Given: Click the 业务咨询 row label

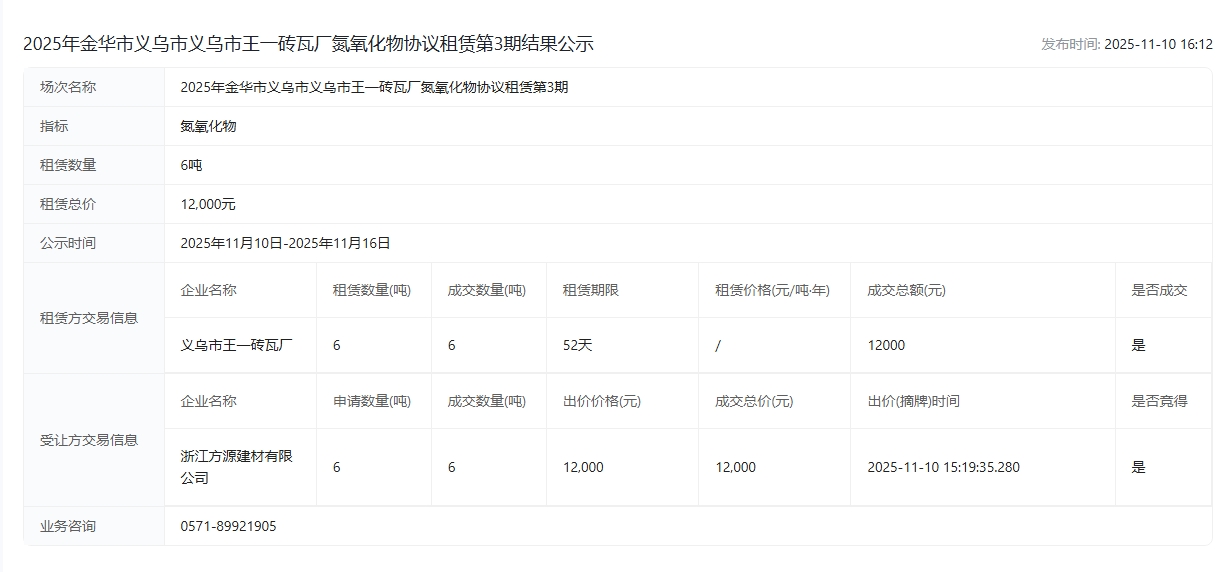Looking at the screenshot, I should click(68, 526).
